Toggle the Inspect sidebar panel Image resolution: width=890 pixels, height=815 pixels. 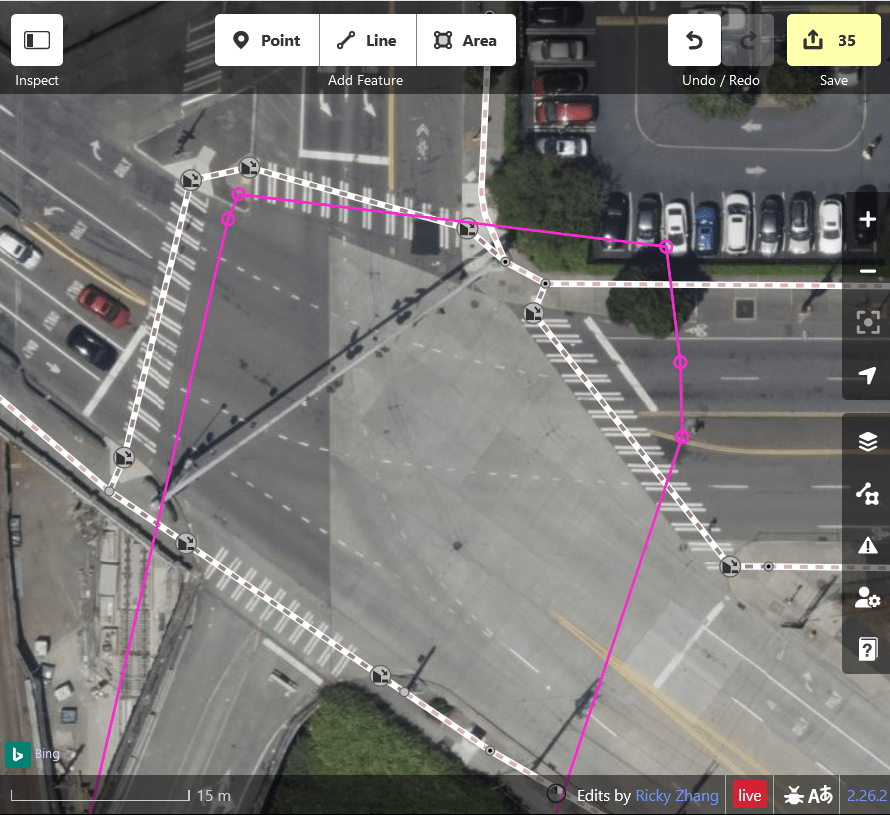click(37, 40)
